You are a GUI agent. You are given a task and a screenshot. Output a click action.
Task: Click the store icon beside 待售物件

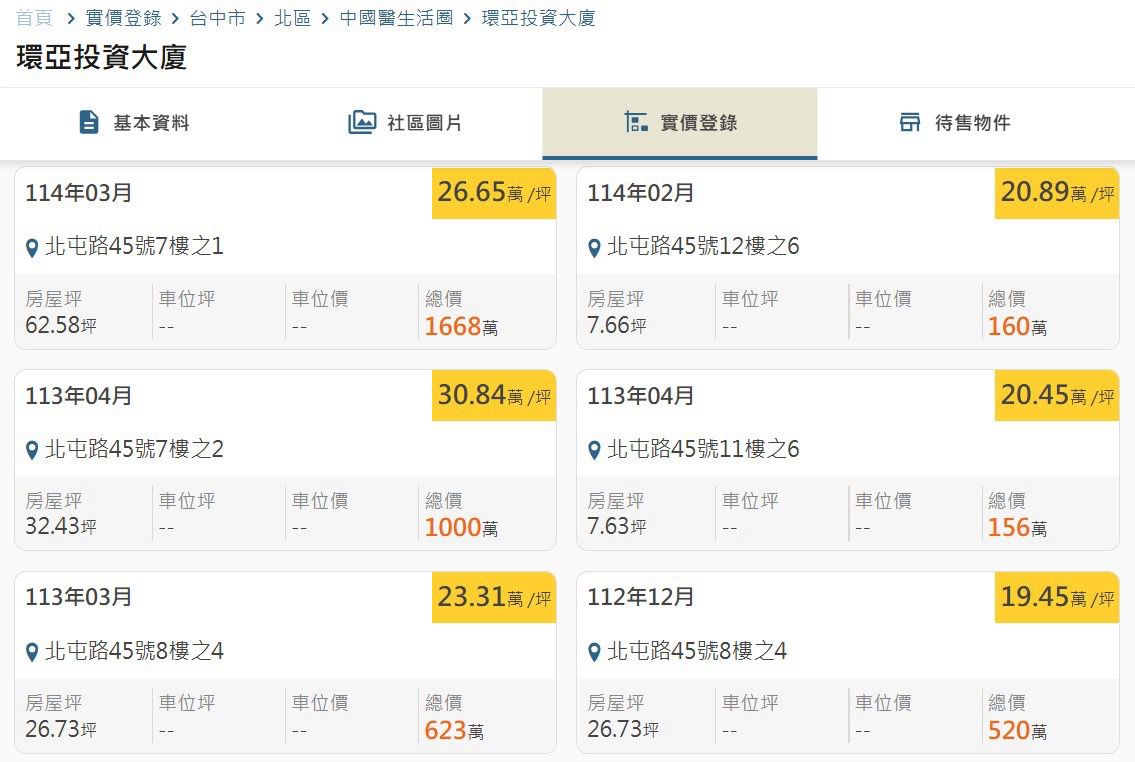[x=909, y=122]
